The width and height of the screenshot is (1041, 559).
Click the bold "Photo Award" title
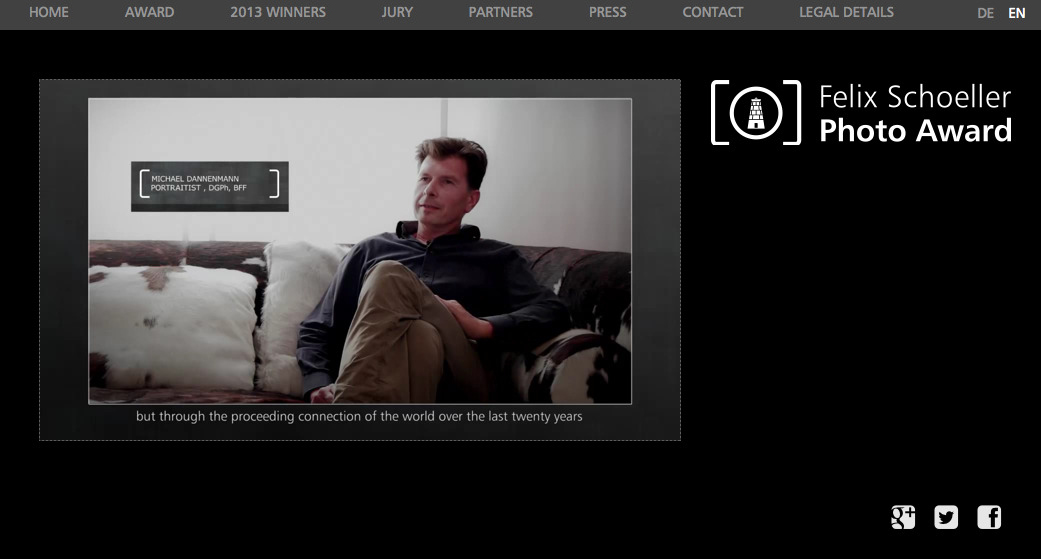click(x=914, y=131)
